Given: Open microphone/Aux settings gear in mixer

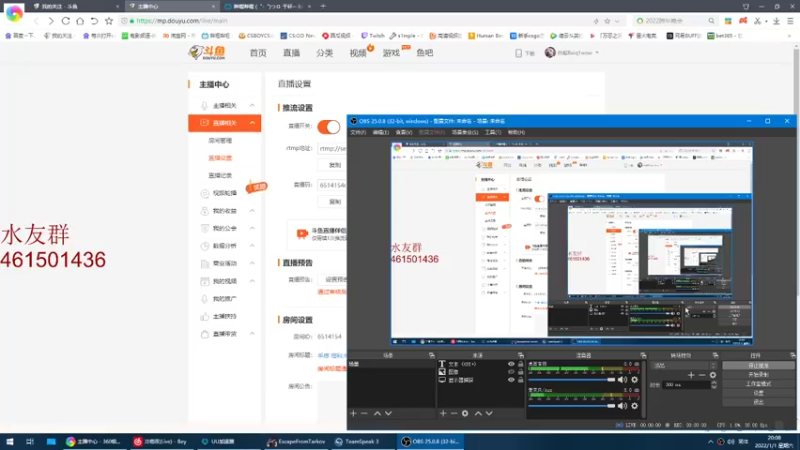Looking at the screenshot, I should click(634, 406).
